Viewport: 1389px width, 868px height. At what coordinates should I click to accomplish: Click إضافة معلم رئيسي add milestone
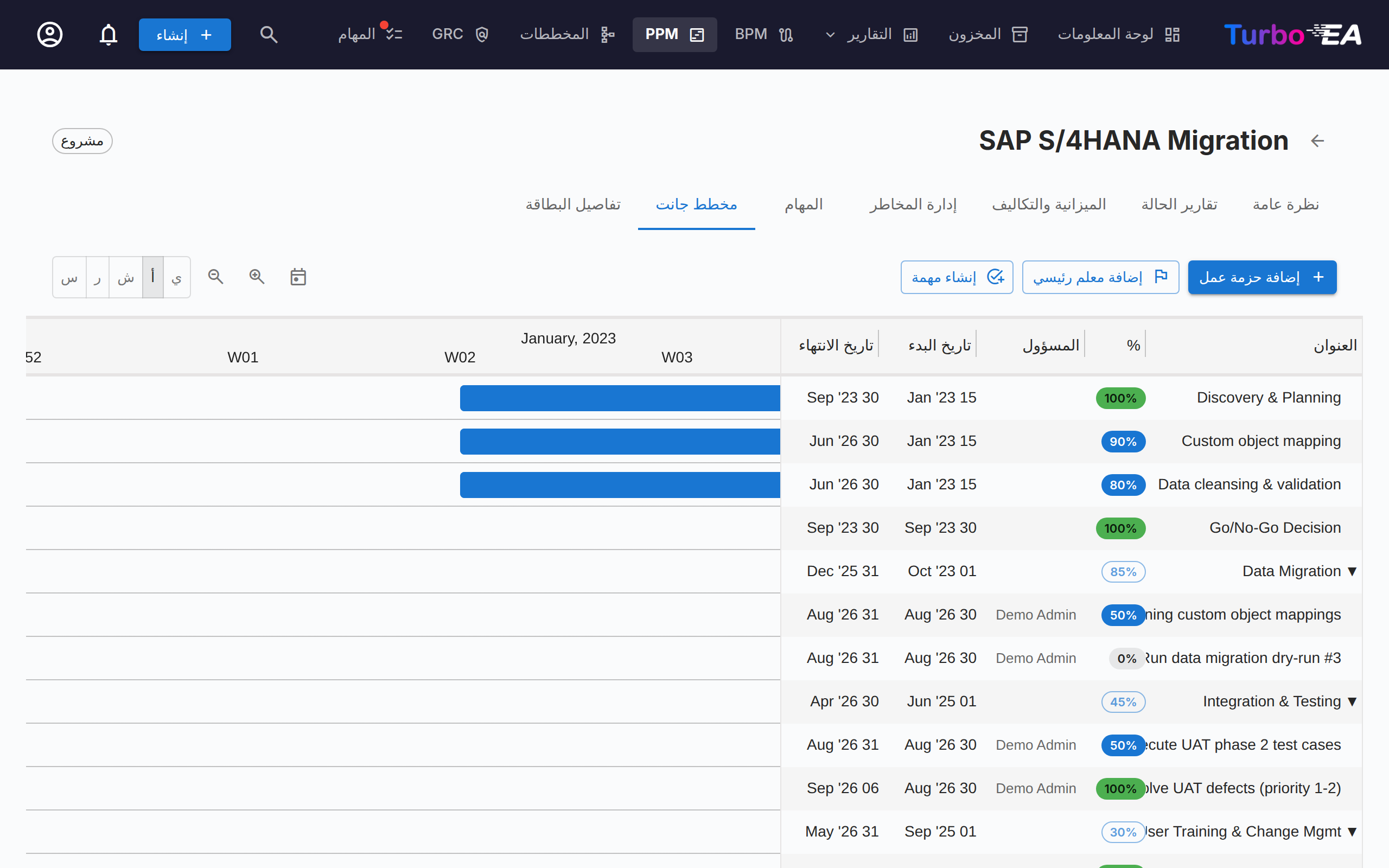pos(1100,277)
